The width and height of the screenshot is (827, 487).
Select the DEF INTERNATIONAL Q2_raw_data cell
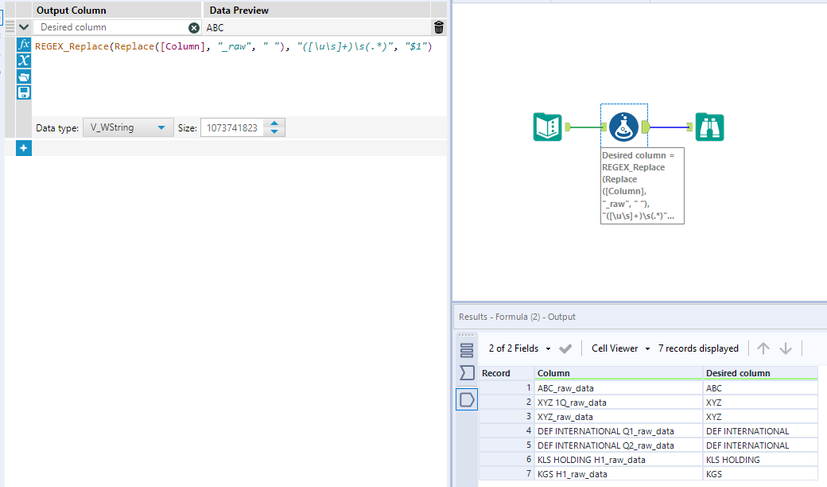(618, 445)
